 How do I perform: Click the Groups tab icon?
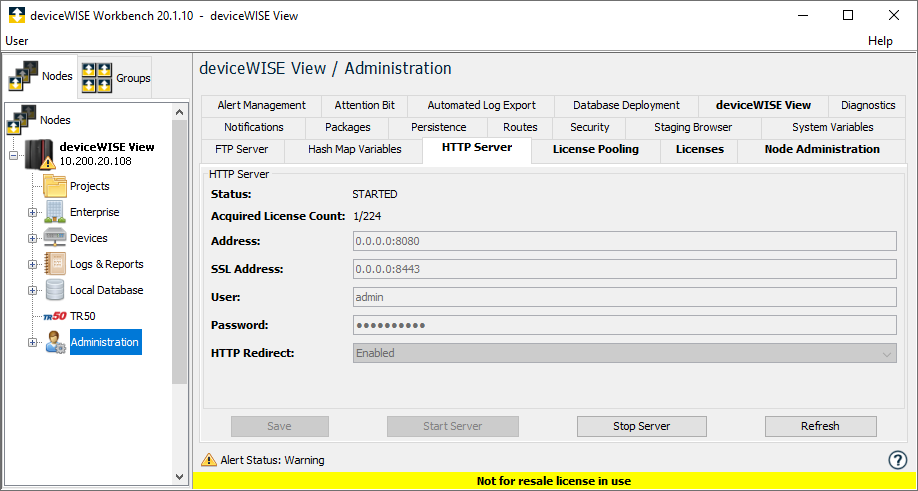click(97, 78)
